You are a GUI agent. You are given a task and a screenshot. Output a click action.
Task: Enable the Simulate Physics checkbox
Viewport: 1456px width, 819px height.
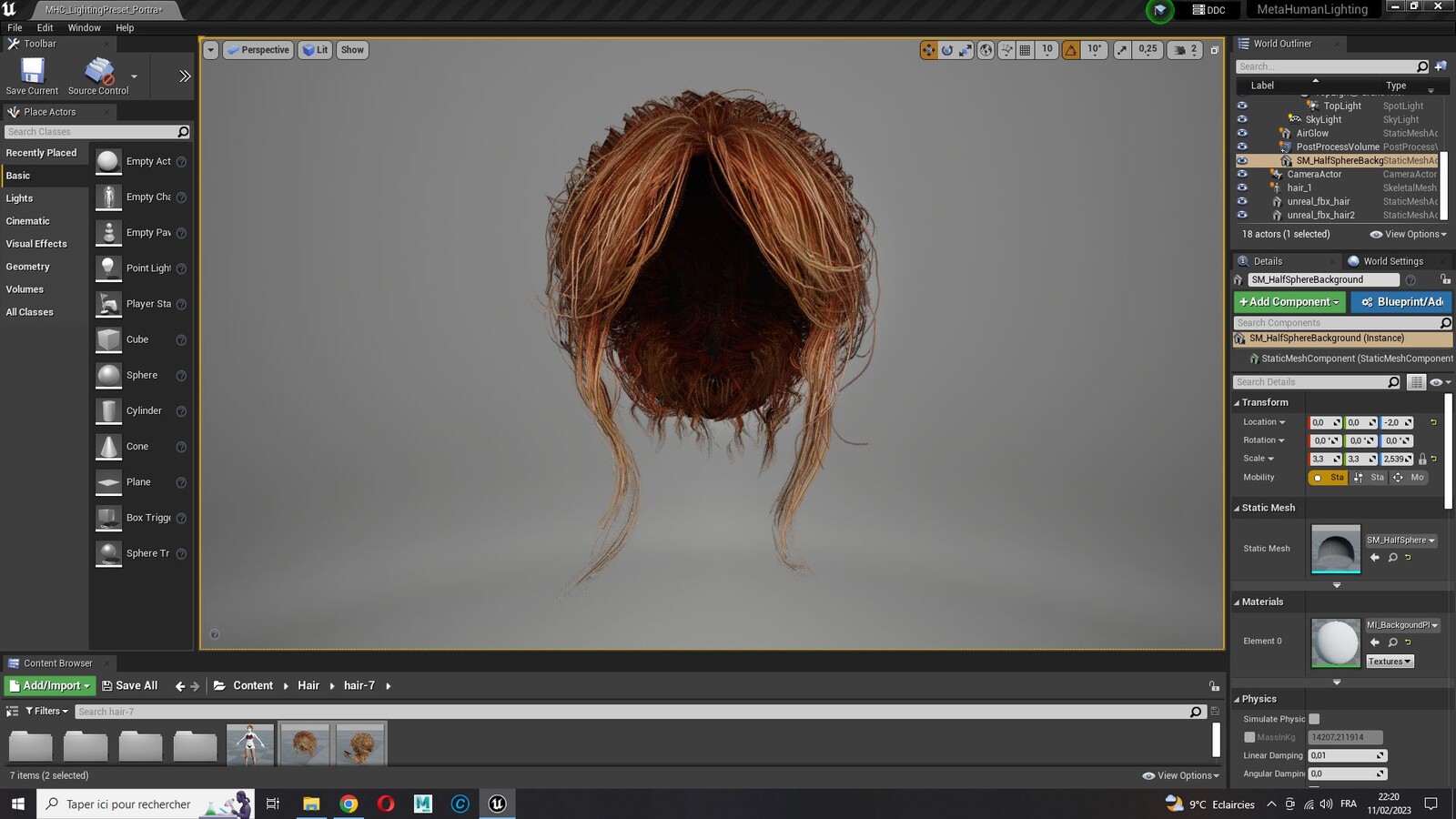pyautogui.click(x=1314, y=719)
